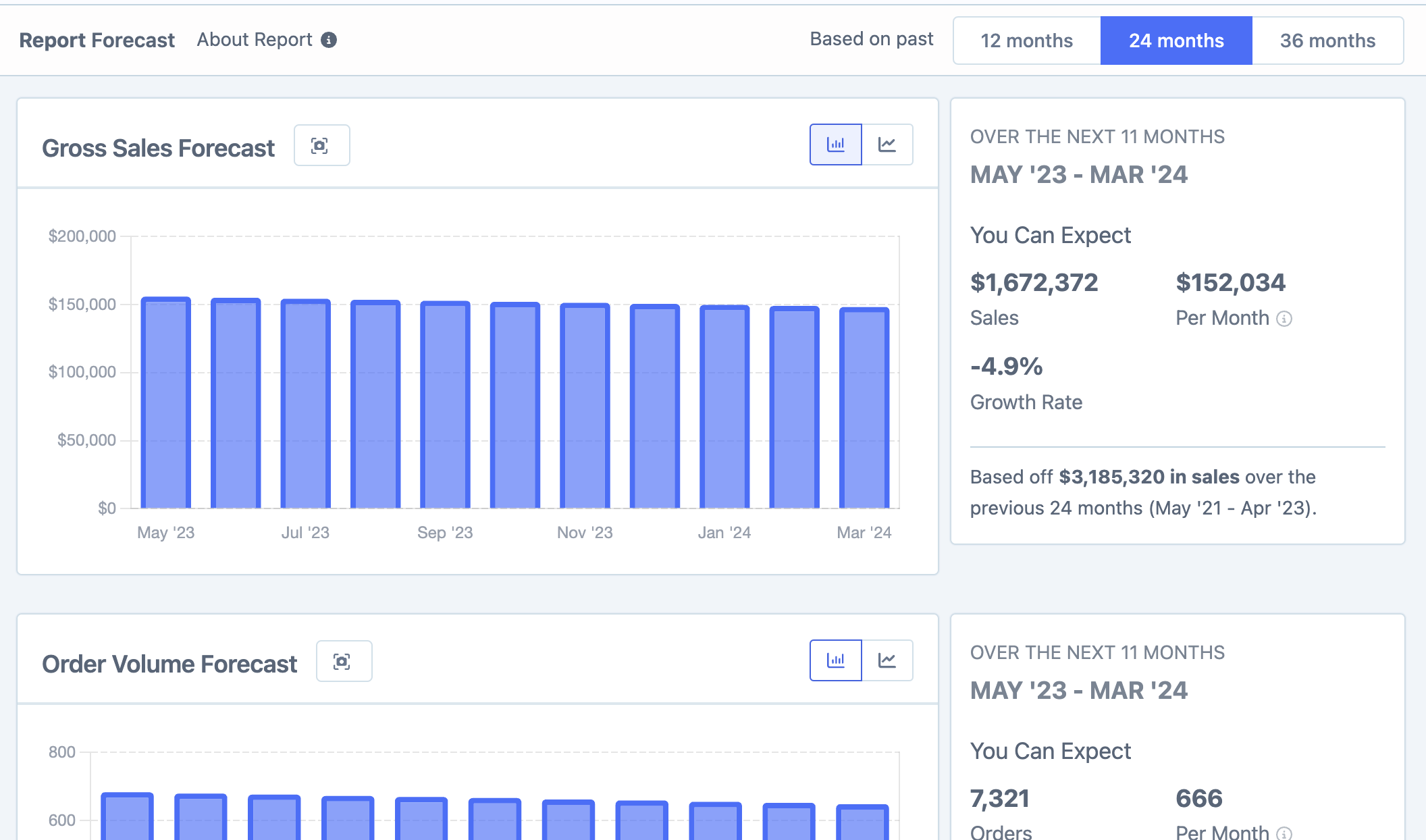This screenshot has height=840, width=1426.
Task: Select the 24 months forecast basis
Action: point(1176,41)
